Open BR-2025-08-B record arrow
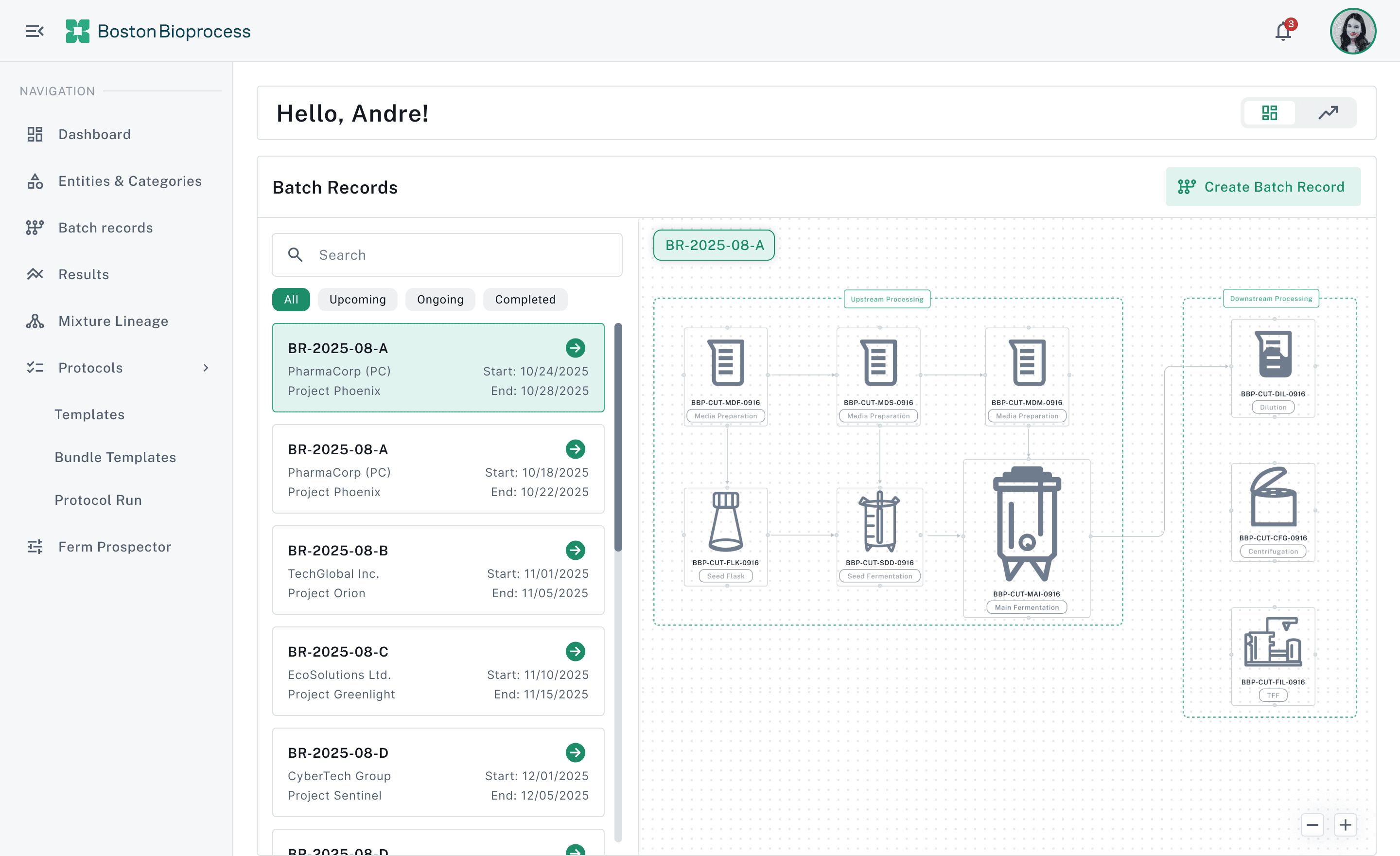This screenshot has height=856, width=1400. coord(575,550)
